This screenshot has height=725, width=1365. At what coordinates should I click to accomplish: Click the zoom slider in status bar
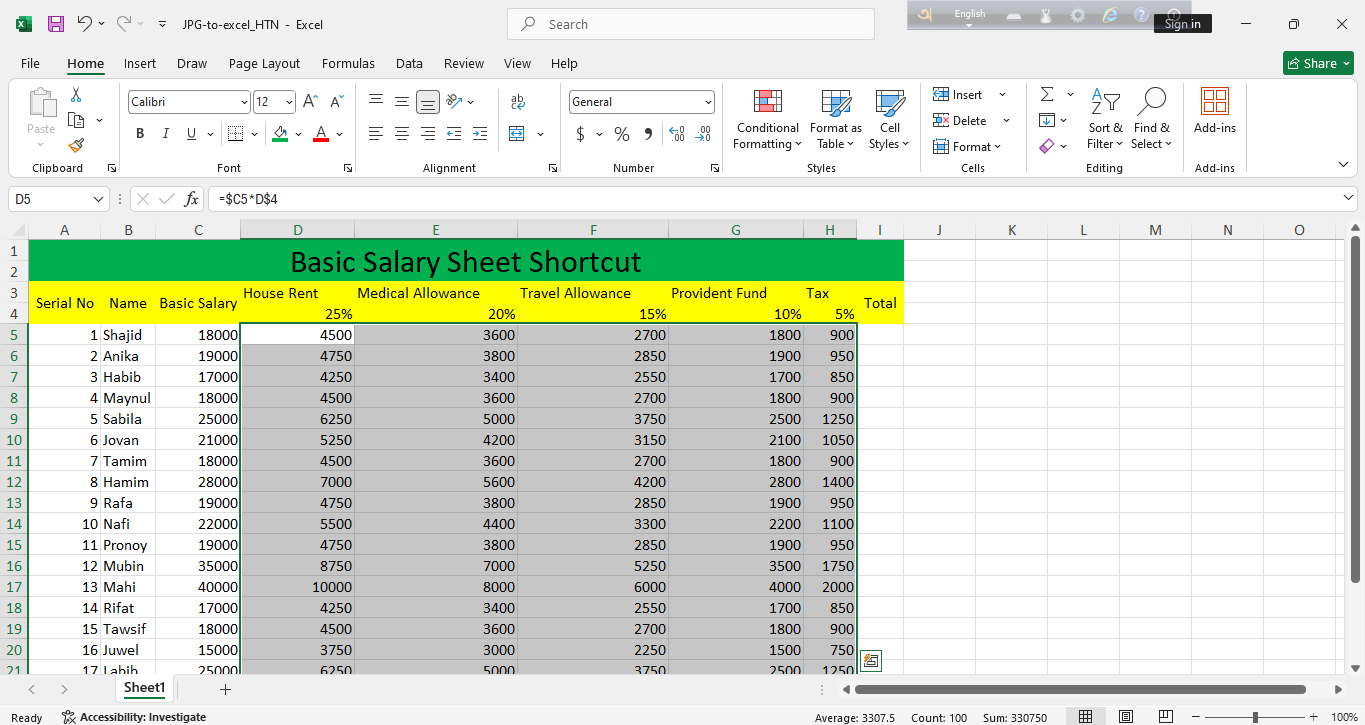[1255, 717]
